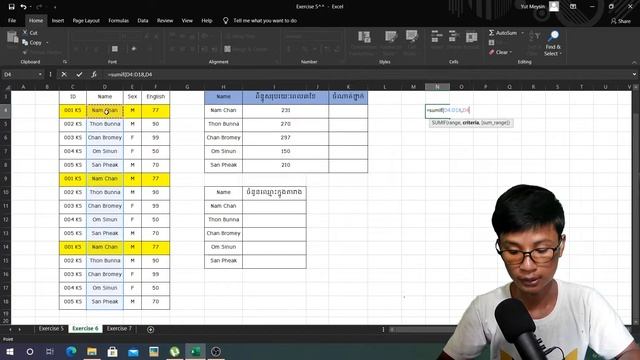The image size is (640, 360).
Task: Open Windows Start menu
Action: click(x=9, y=351)
